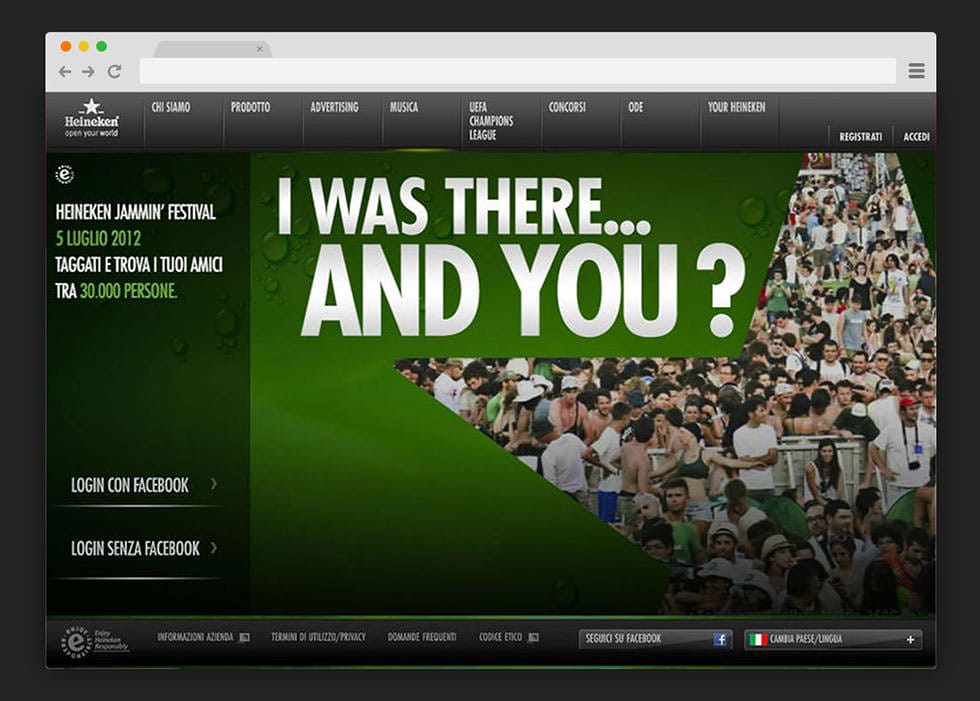
Task: Click the 'Heineken Jammin' Festival' title text
Action: click(x=136, y=212)
